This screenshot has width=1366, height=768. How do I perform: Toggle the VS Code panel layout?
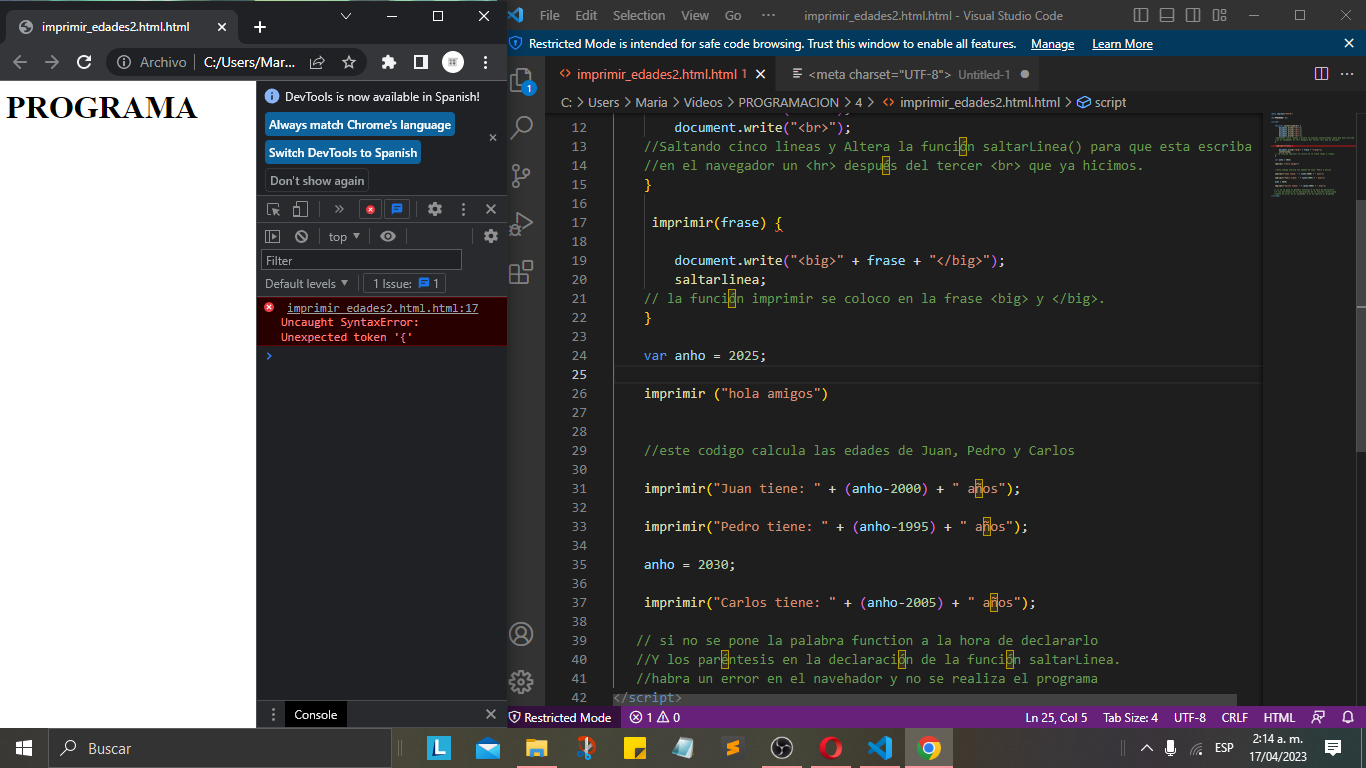click(1167, 15)
